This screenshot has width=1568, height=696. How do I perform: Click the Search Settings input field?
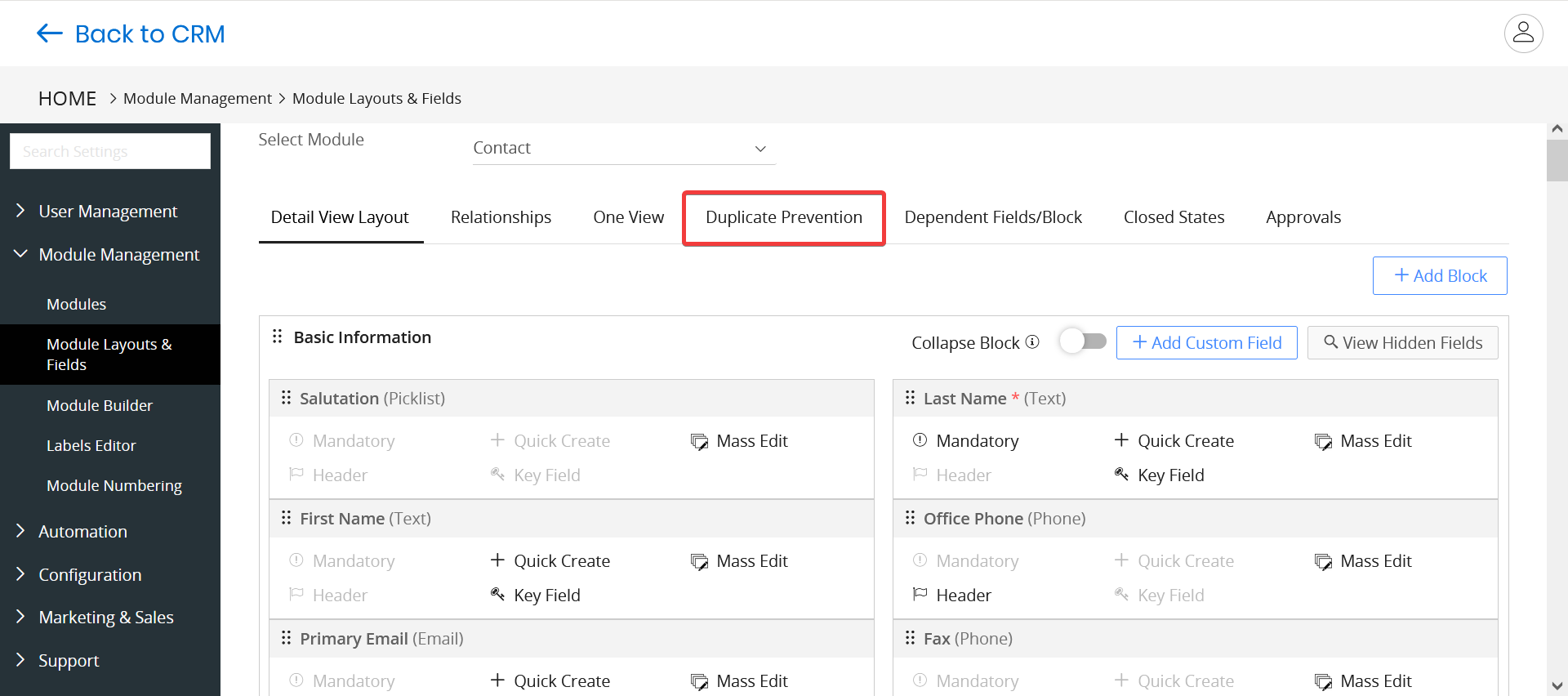(x=110, y=152)
